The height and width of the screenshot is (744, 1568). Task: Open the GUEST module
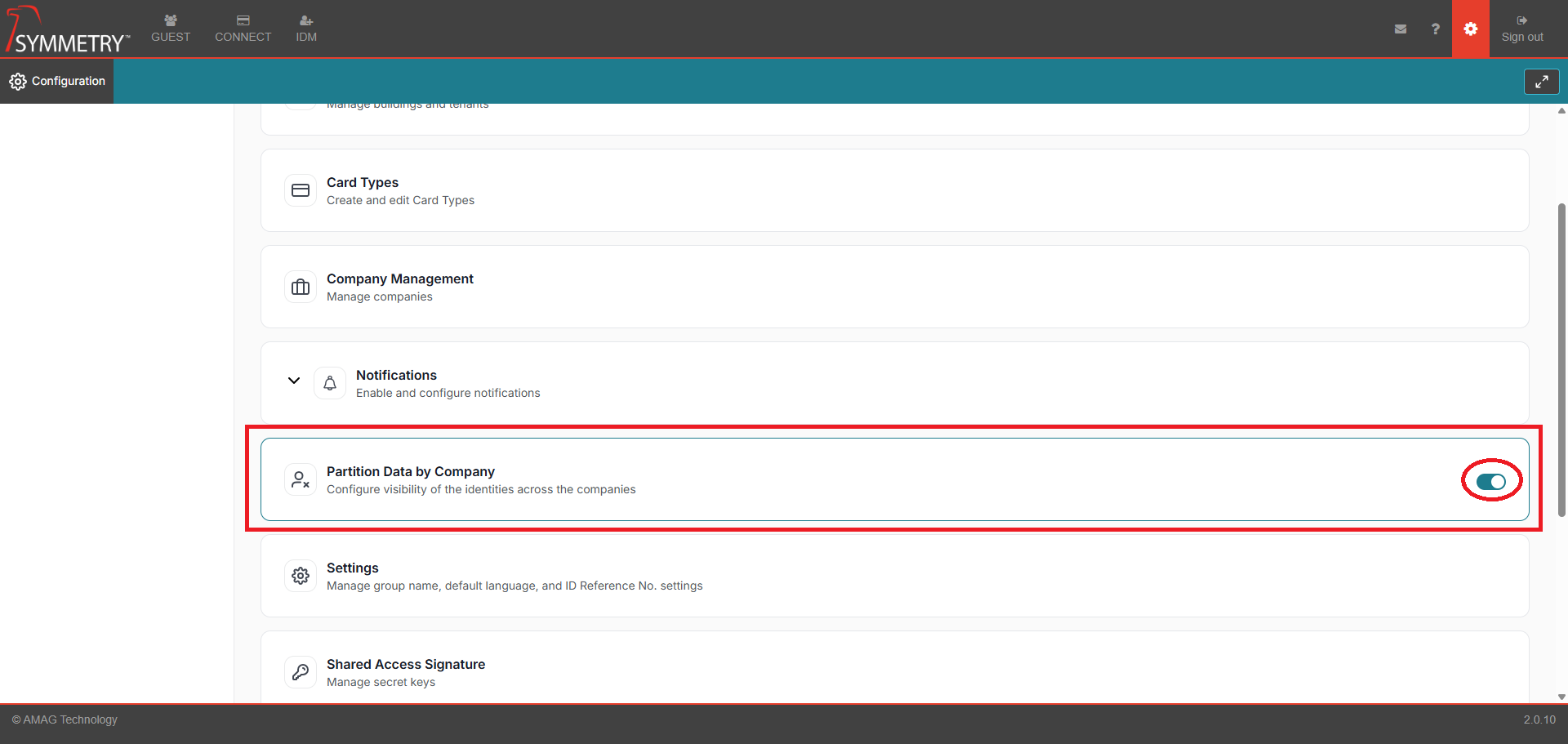coord(171,29)
